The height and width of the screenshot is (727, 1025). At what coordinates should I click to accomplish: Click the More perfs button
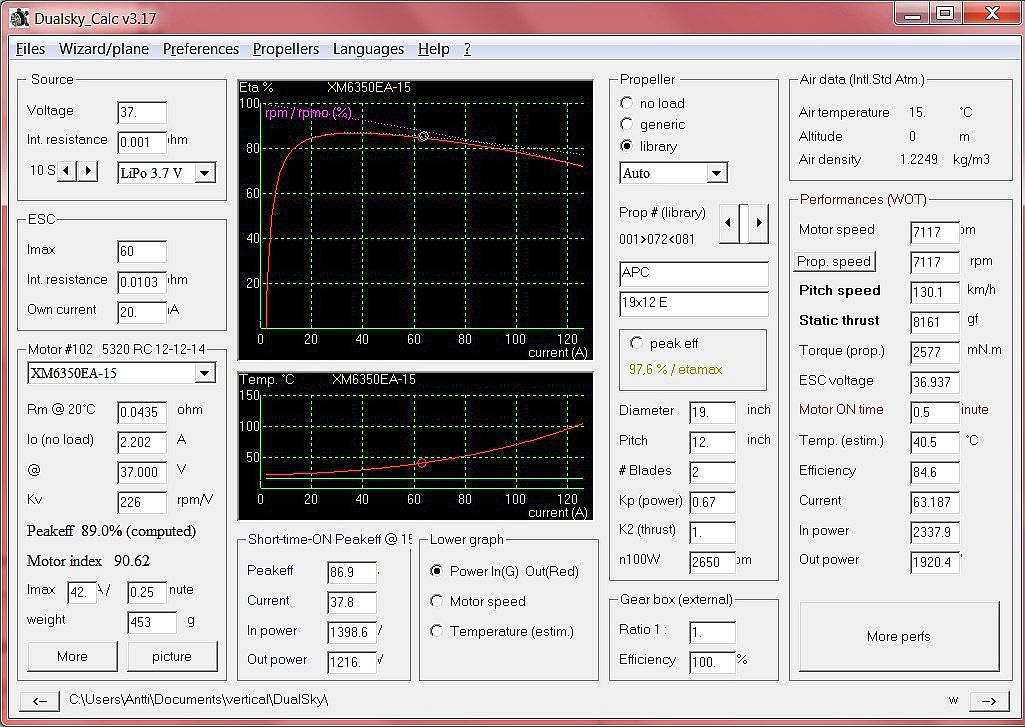pyautogui.click(x=899, y=636)
